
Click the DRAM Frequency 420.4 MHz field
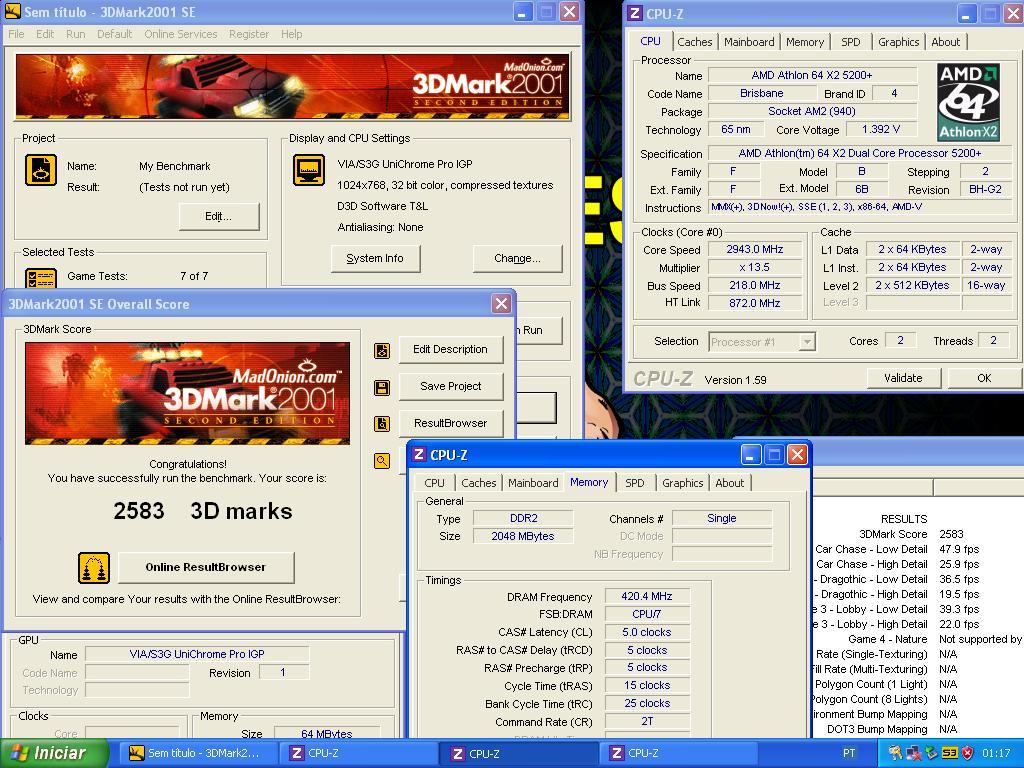(647, 596)
